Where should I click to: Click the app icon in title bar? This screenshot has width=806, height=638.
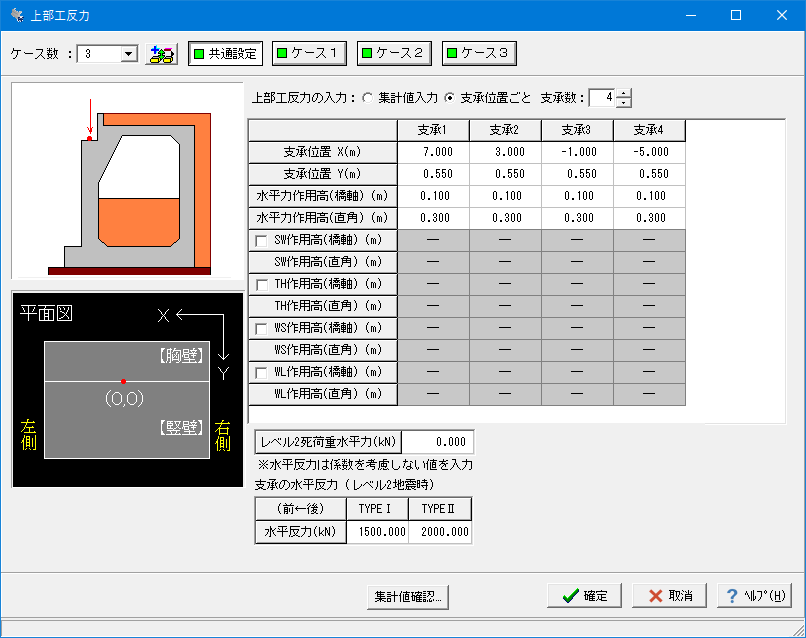[x=17, y=15]
